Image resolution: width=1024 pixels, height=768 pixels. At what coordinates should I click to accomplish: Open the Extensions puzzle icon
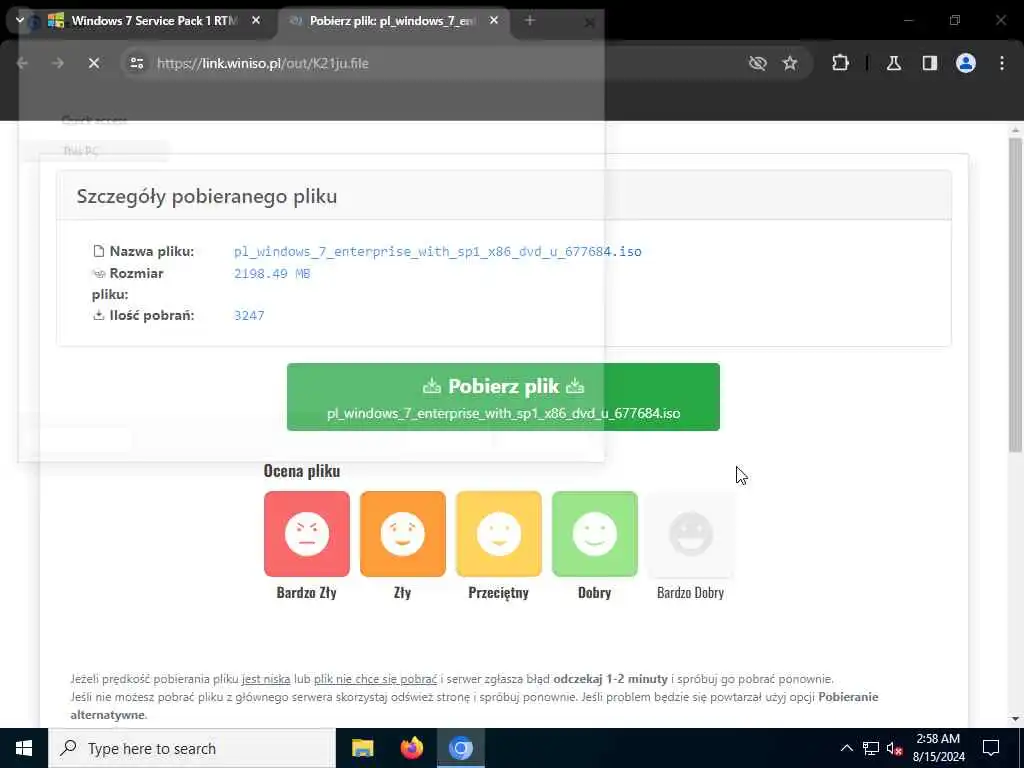tap(840, 63)
